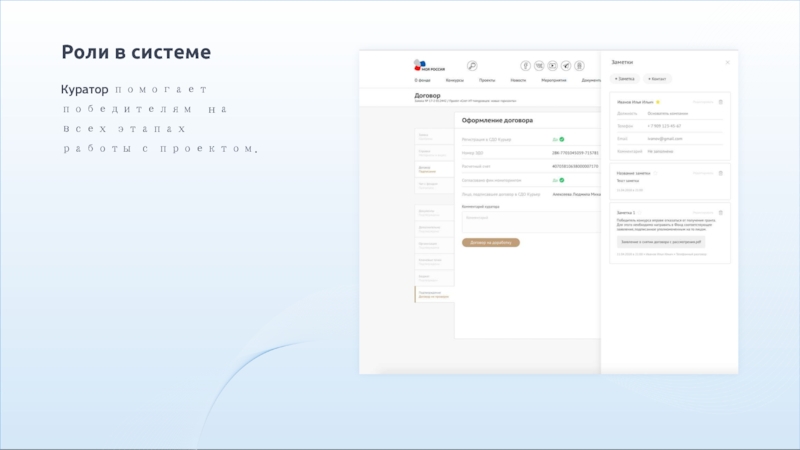
Task: Open the attached PDF file in Заметка 1
Action: pyautogui.click(x=662, y=241)
